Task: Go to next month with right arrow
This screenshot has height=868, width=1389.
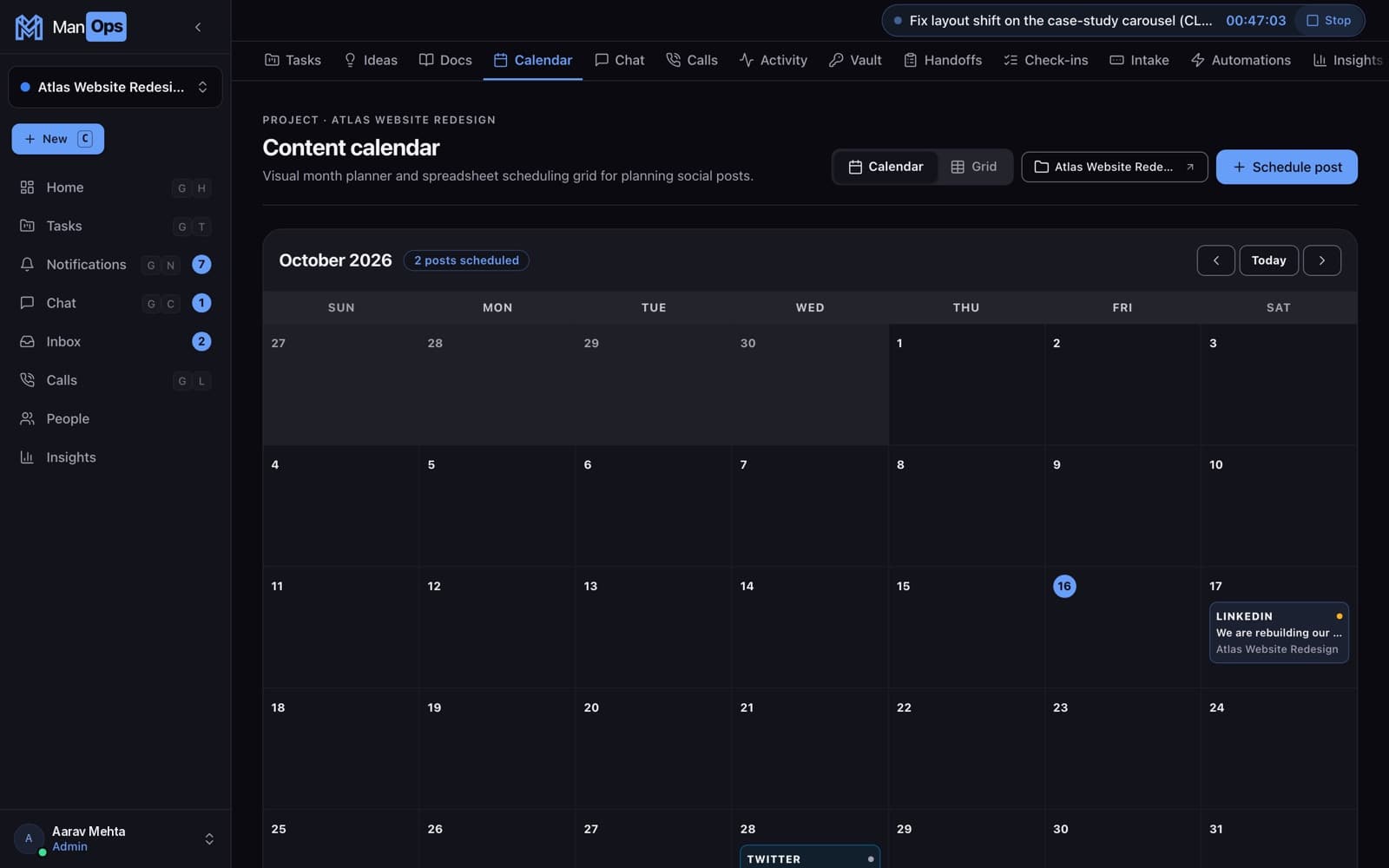Action: point(1322,260)
